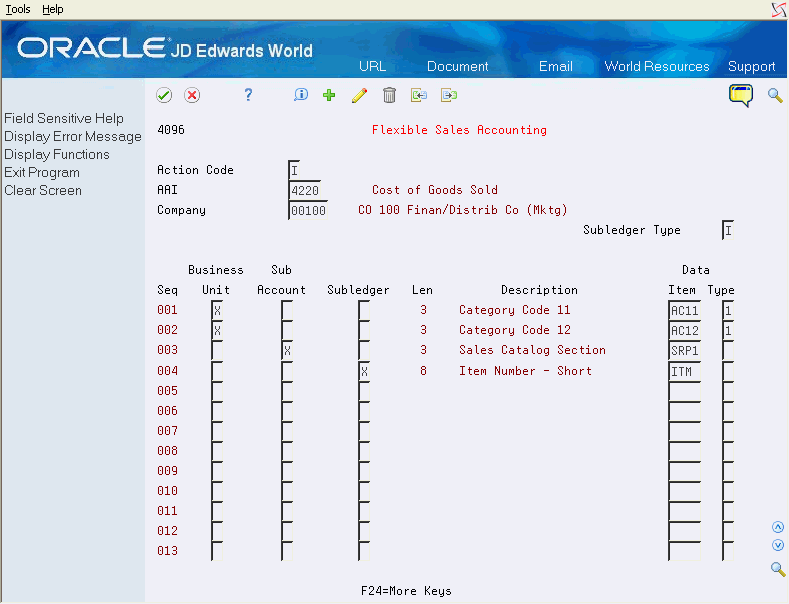The image size is (789, 604).
Task: Click Category Code 12 description
Action: [514, 330]
